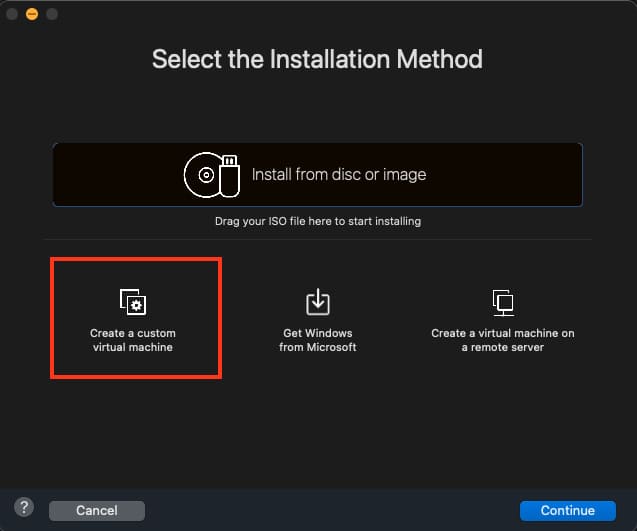The height and width of the screenshot is (531, 637).
Task: Choose the "Get Windows from Microsoft" label
Action: pyautogui.click(x=317, y=340)
